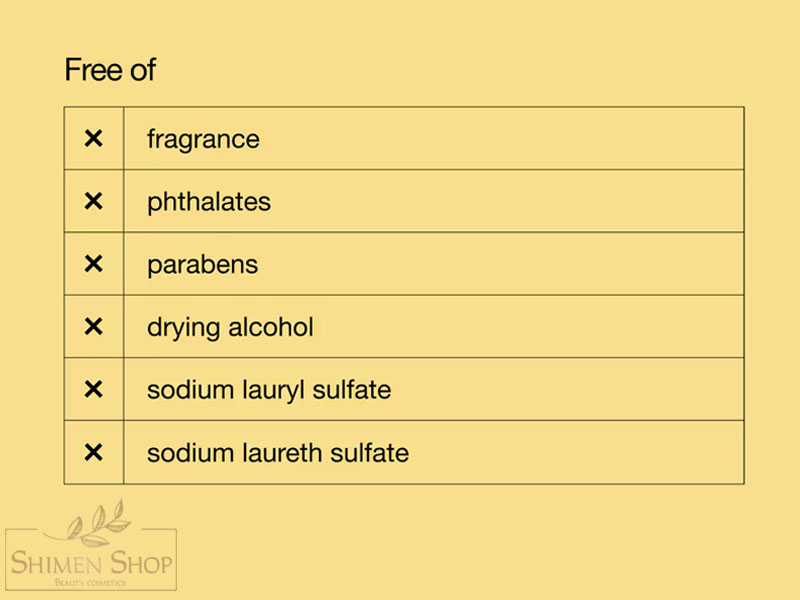The width and height of the screenshot is (800, 600).
Task: Select the phthalates text
Action: tap(209, 202)
